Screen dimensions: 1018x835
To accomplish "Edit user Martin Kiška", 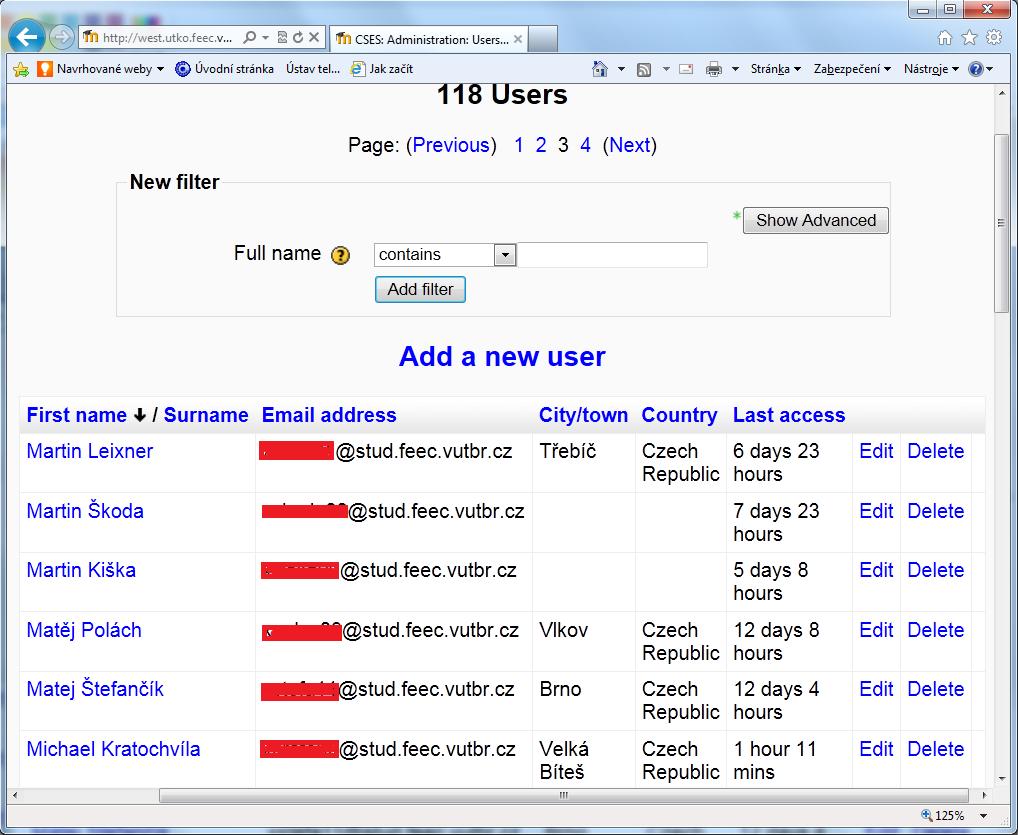I will 876,569.
